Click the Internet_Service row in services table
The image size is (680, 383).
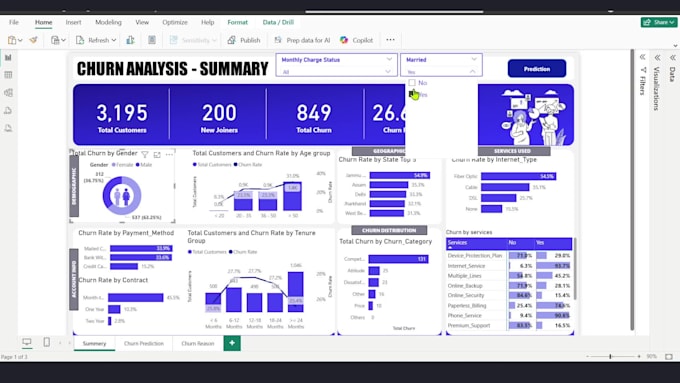tap(509, 265)
